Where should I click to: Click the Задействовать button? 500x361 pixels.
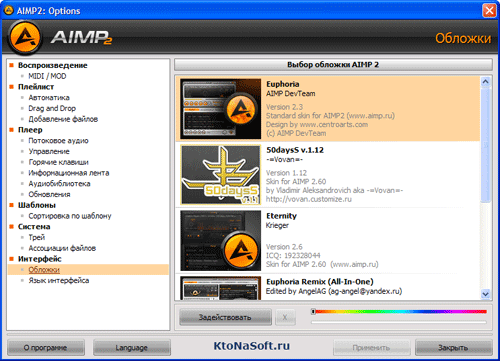point(225,317)
